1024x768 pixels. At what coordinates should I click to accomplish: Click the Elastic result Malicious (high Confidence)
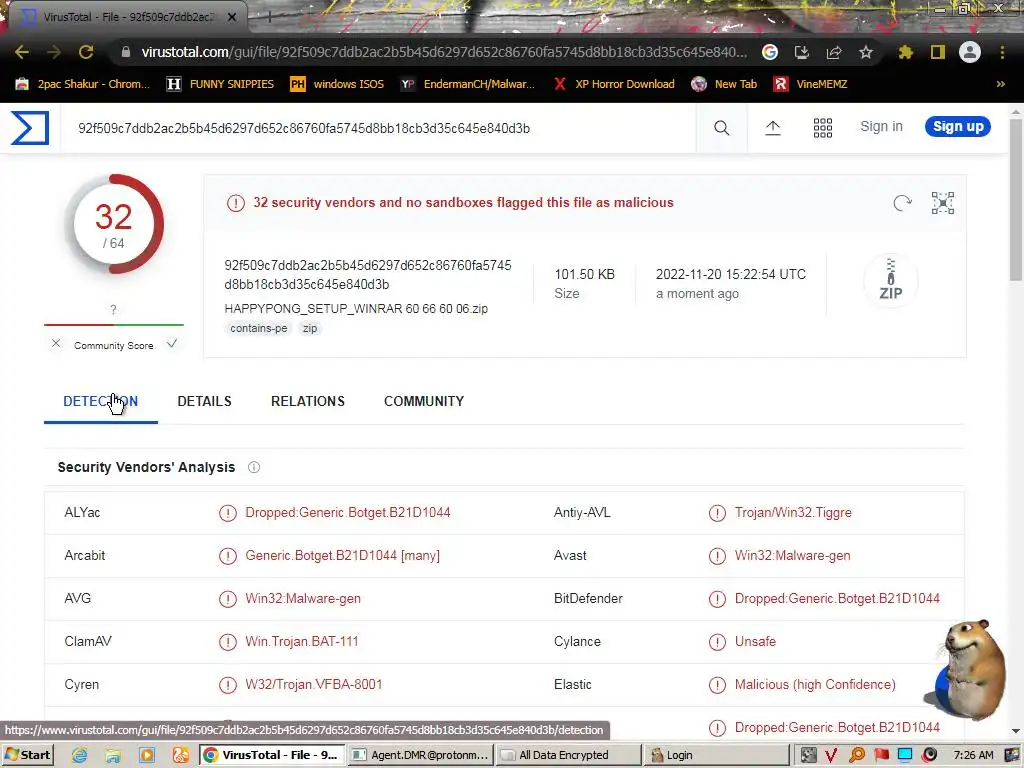pyautogui.click(x=815, y=685)
